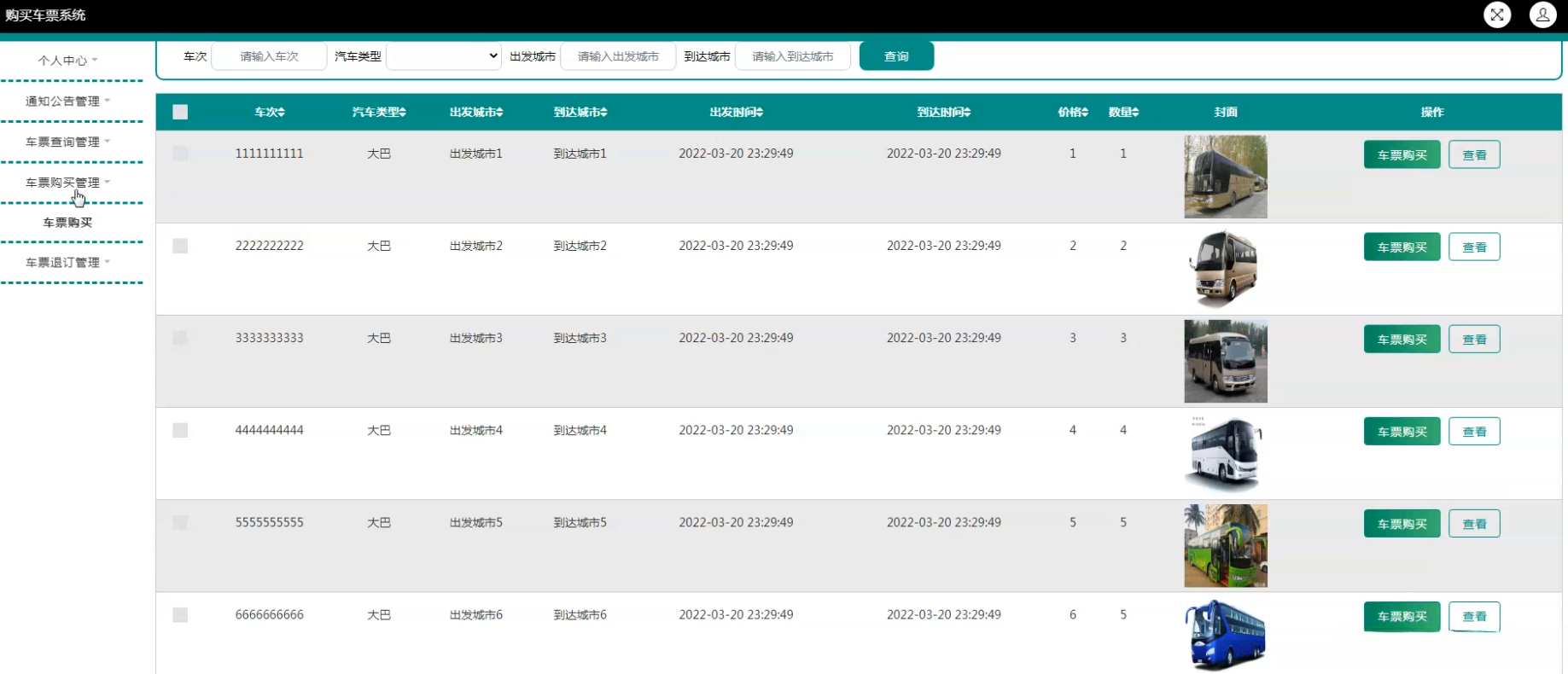Sort table by 数量 column
Viewport: 1568px width, 674px height.
point(1123,113)
